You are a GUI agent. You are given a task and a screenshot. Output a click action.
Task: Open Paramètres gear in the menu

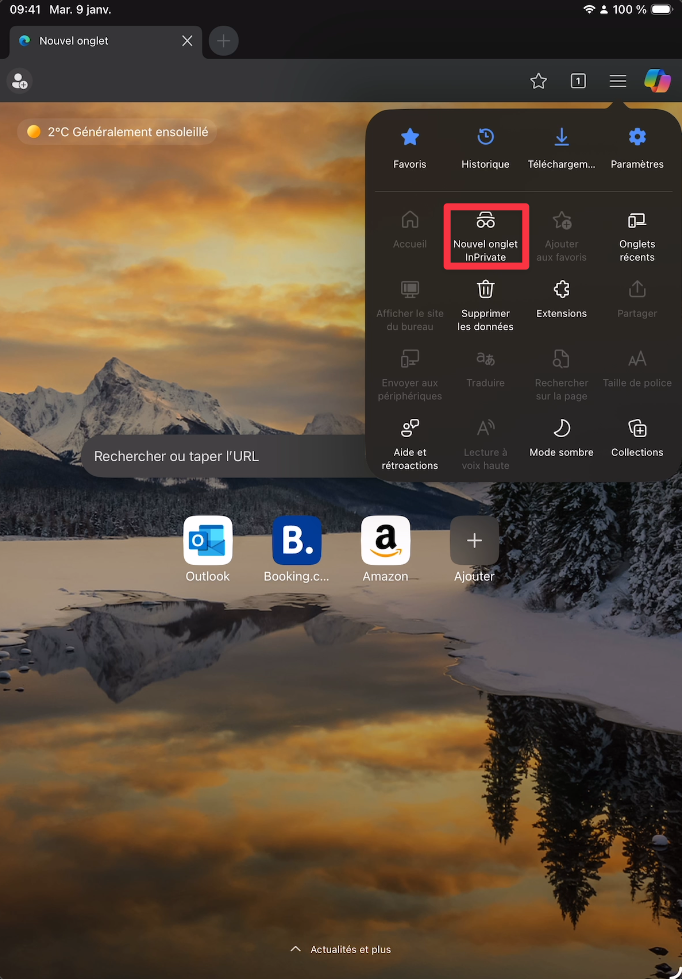(x=637, y=148)
